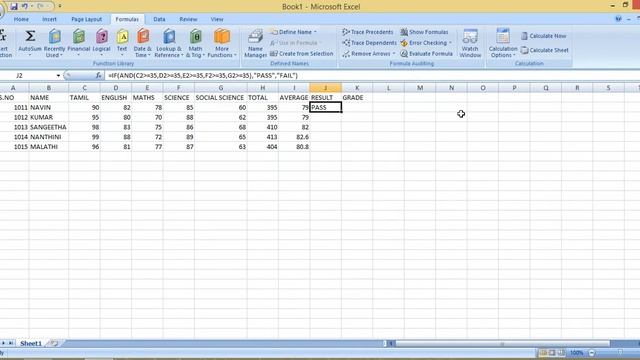The height and width of the screenshot is (360, 640).
Task: Click Create from Selection
Action: (302, 53)
